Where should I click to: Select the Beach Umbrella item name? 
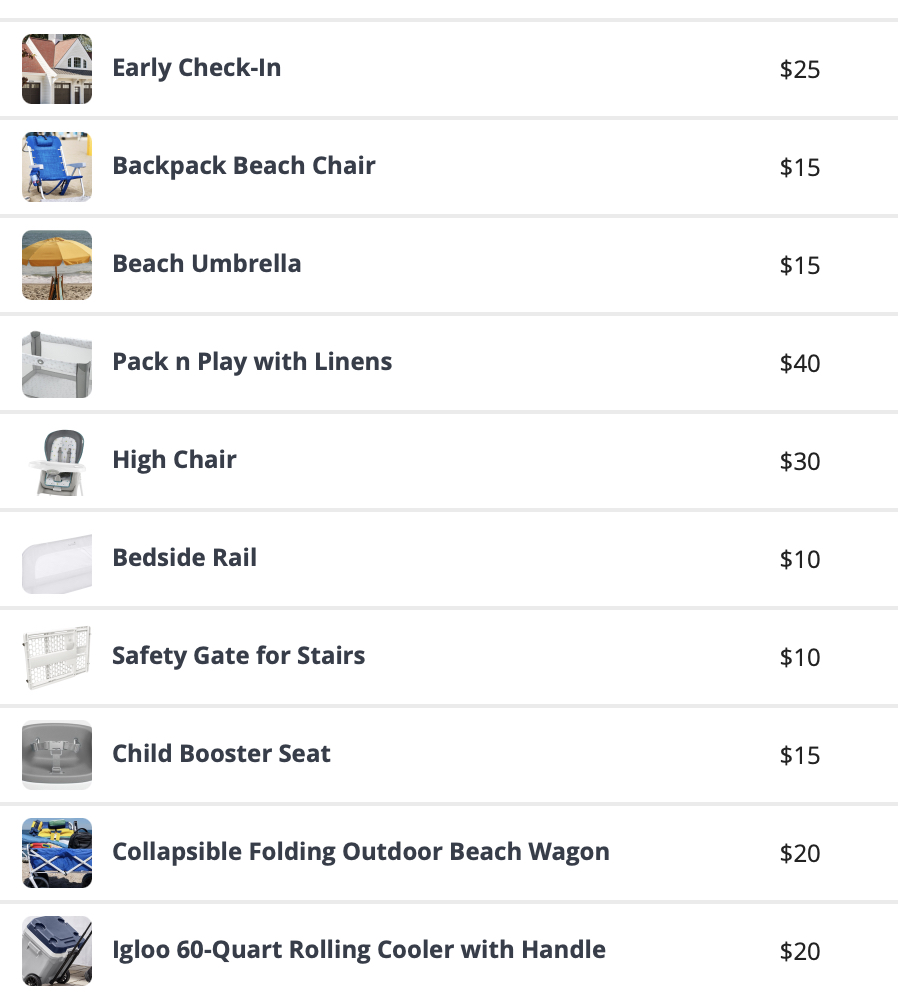click(206, 263)
